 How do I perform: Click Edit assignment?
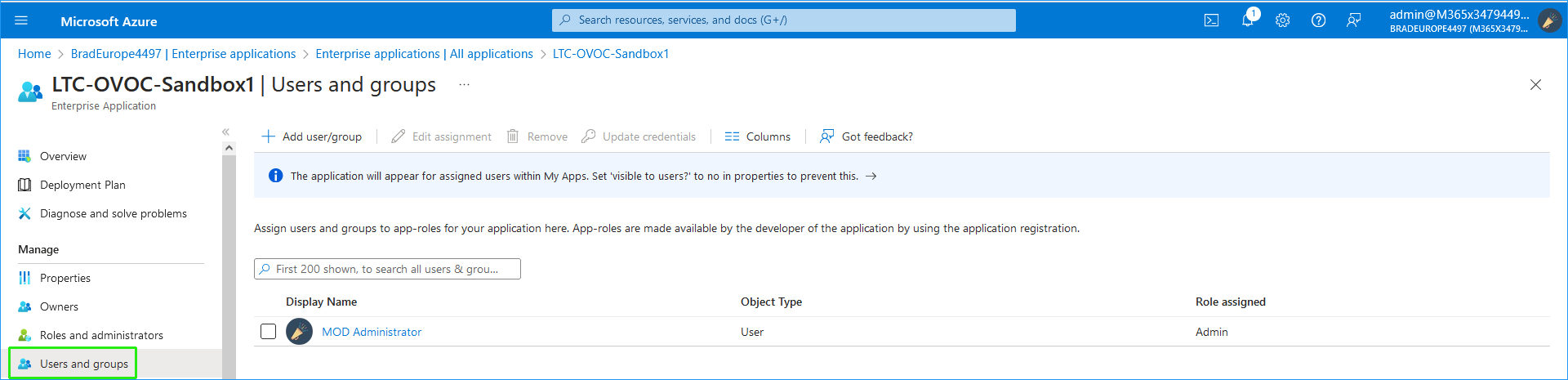[x=441, y=136]
